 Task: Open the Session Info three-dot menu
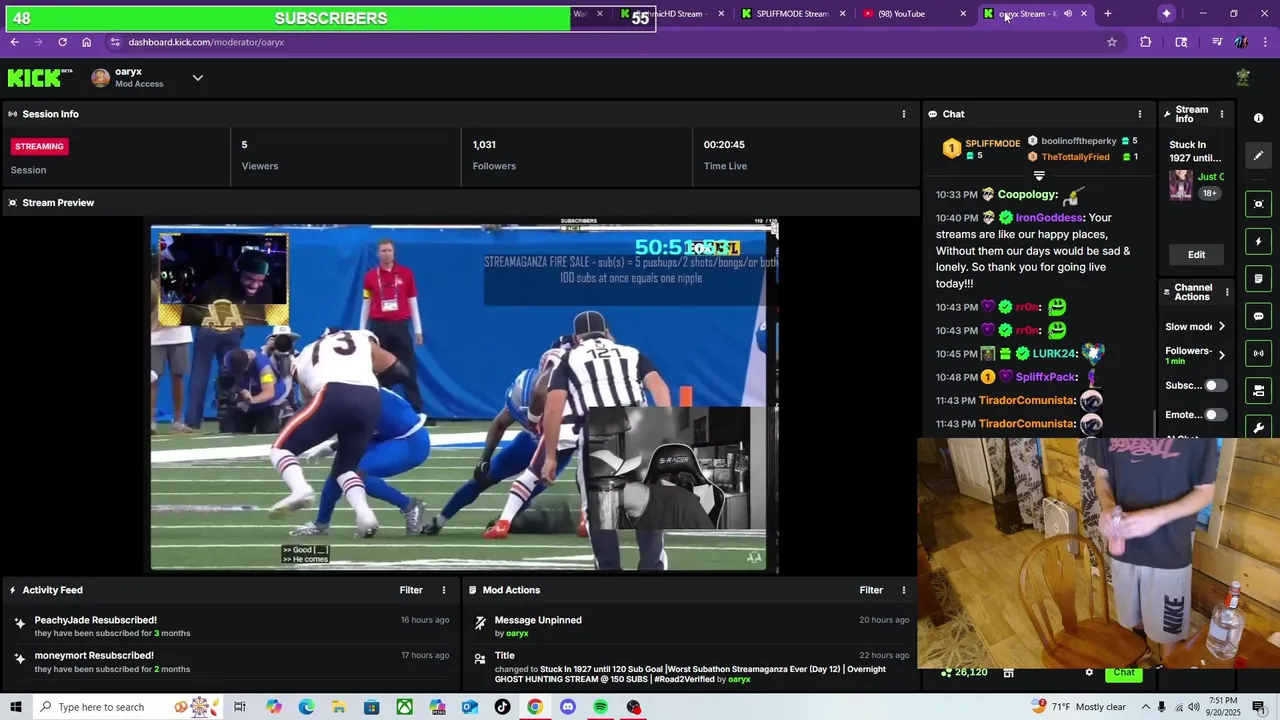(x=904, y=114)
